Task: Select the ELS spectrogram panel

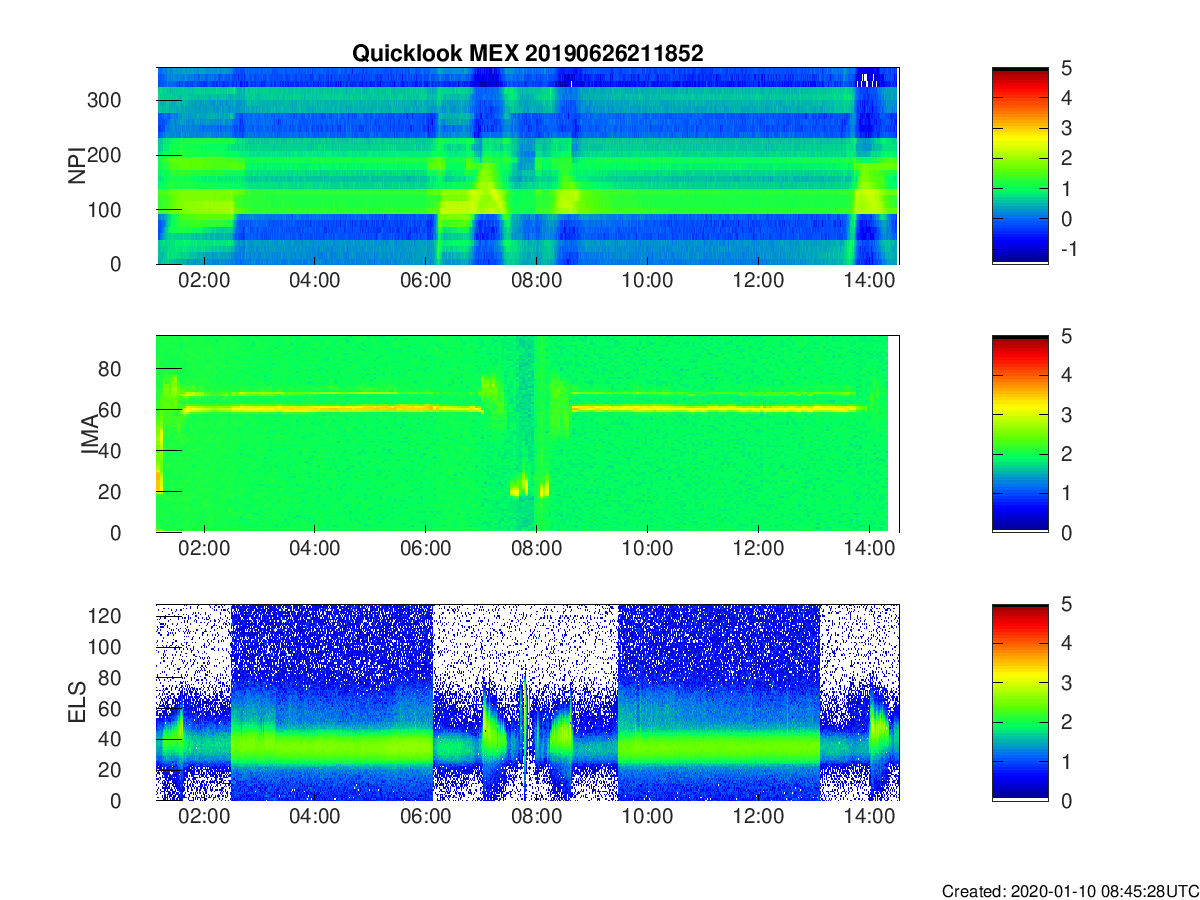Action: pos(527,702)
